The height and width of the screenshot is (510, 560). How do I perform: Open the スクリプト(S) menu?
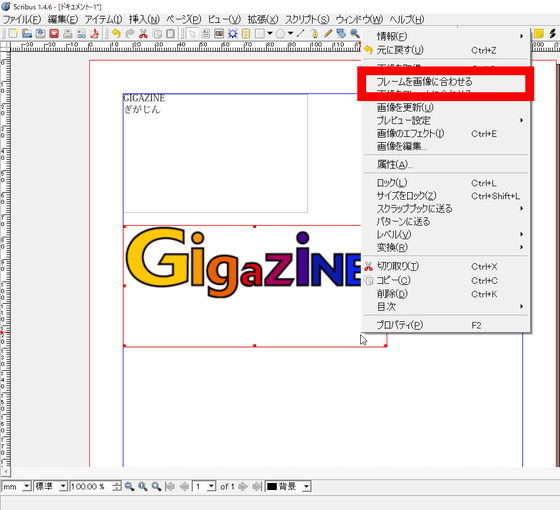(x=307, y=19)
